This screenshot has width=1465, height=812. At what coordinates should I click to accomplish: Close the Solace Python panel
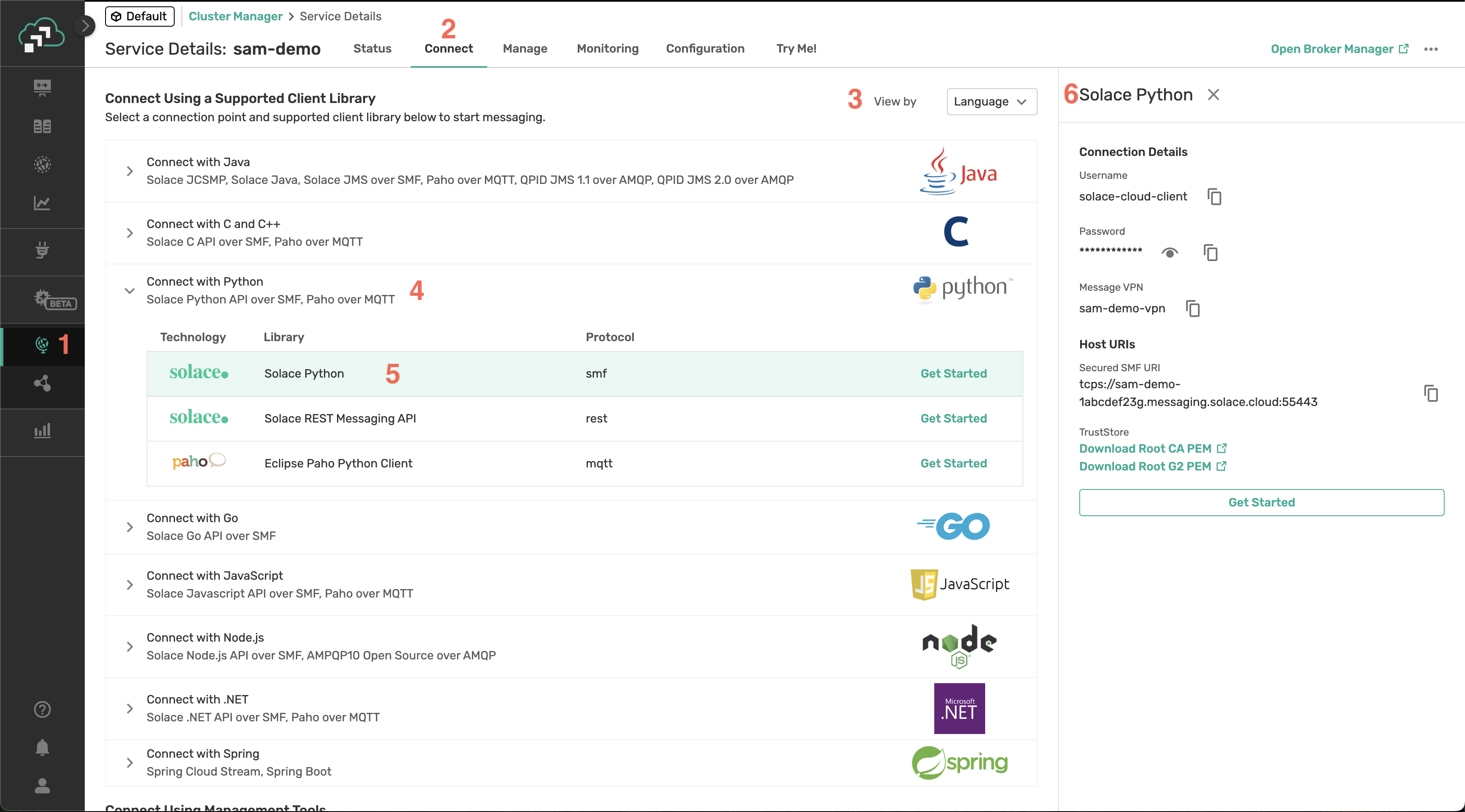pyautogui.click(x=1213, y=95)
